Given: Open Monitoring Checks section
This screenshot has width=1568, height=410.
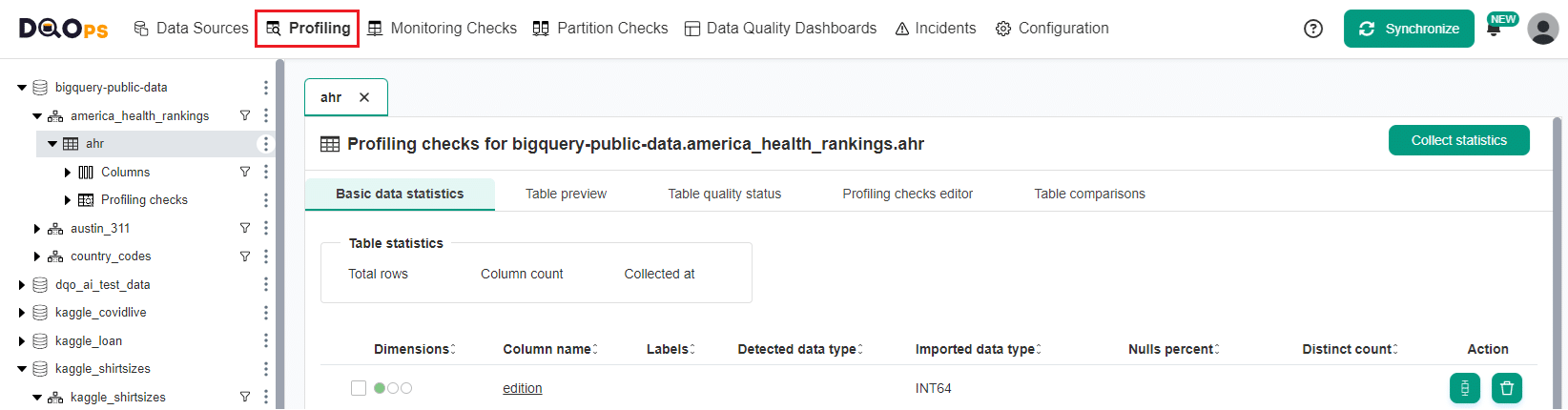Looking at the screenshot, I should 443,29.
